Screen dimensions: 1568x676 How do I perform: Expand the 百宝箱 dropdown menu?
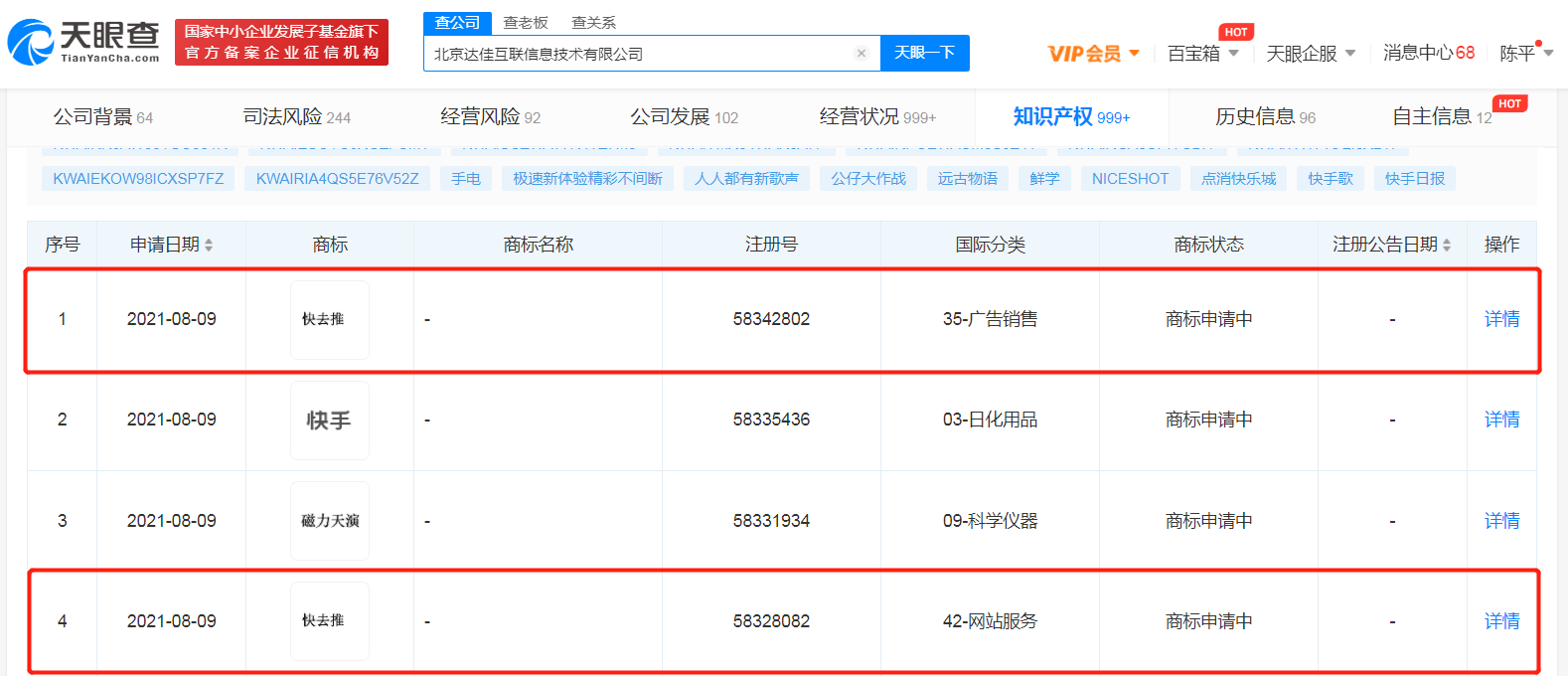click(x=1203, y=54)
